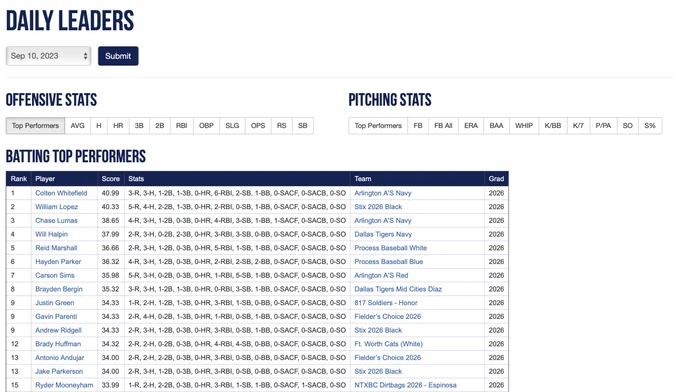This screenshot has width=680, height=392.
Task: Switch to the AVG offensive tab
Action: pyautogui.click(x=78, y=126)
